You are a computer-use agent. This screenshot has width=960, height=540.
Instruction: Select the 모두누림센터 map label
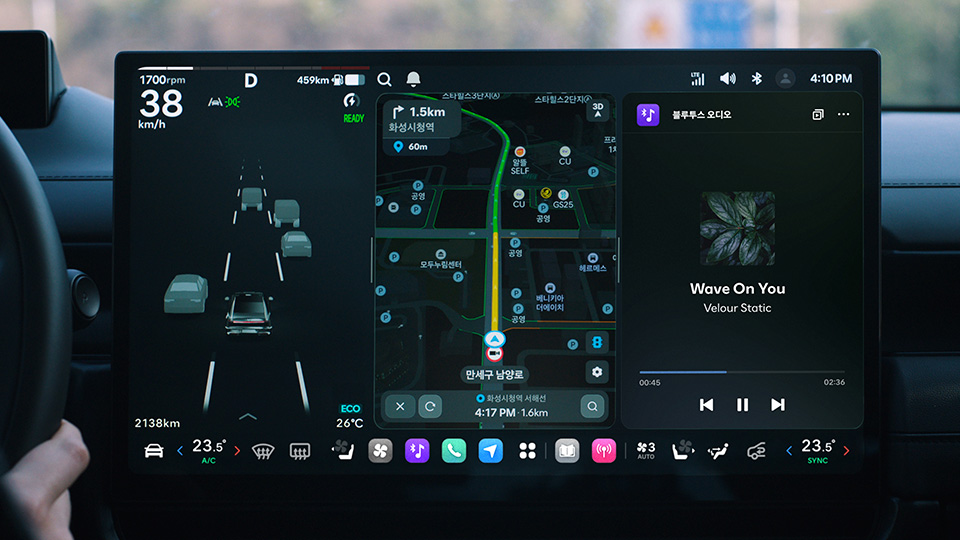[x=440, y=260]
